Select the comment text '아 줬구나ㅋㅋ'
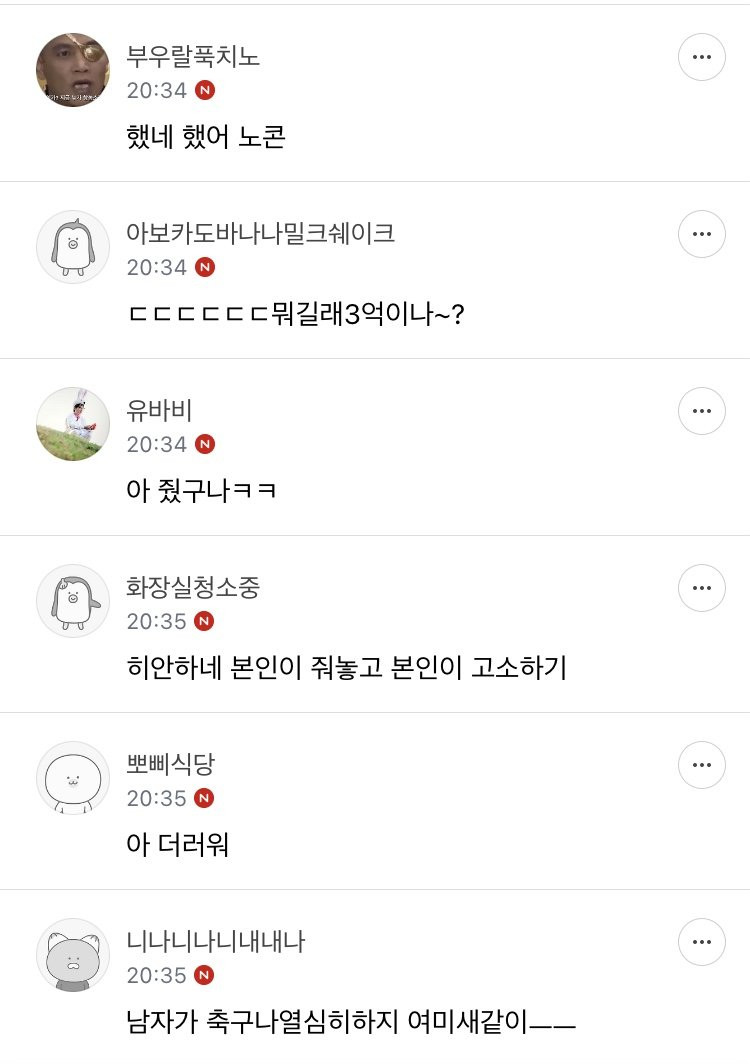The height and width of the screenshot is (1064, 750). point(201,490)
